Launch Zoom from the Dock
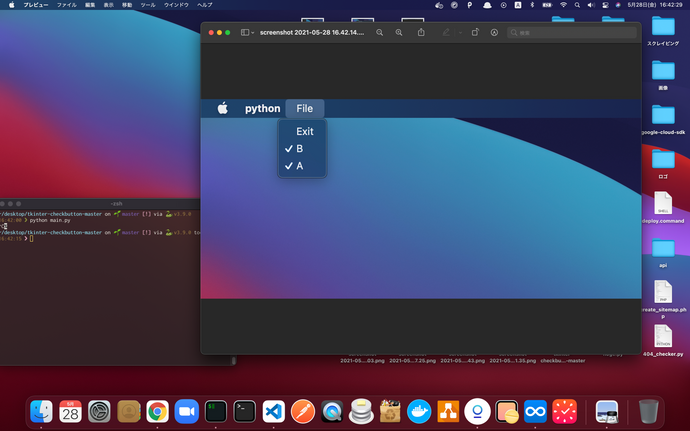Image resolution: width=690 pixels, height=431 pixels. point(187,412)
